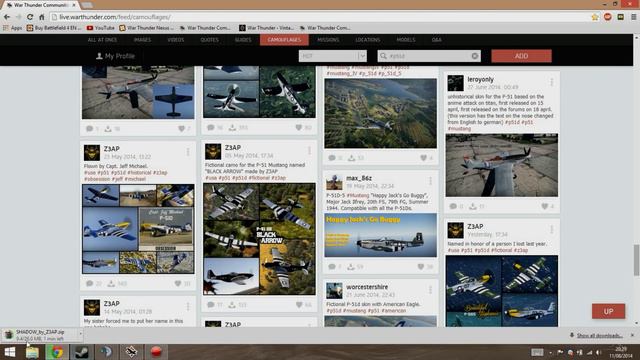Open the YouTube bookmark
Image resolution: width=640 pixels, height=360 pixels.
pos(100,28)
